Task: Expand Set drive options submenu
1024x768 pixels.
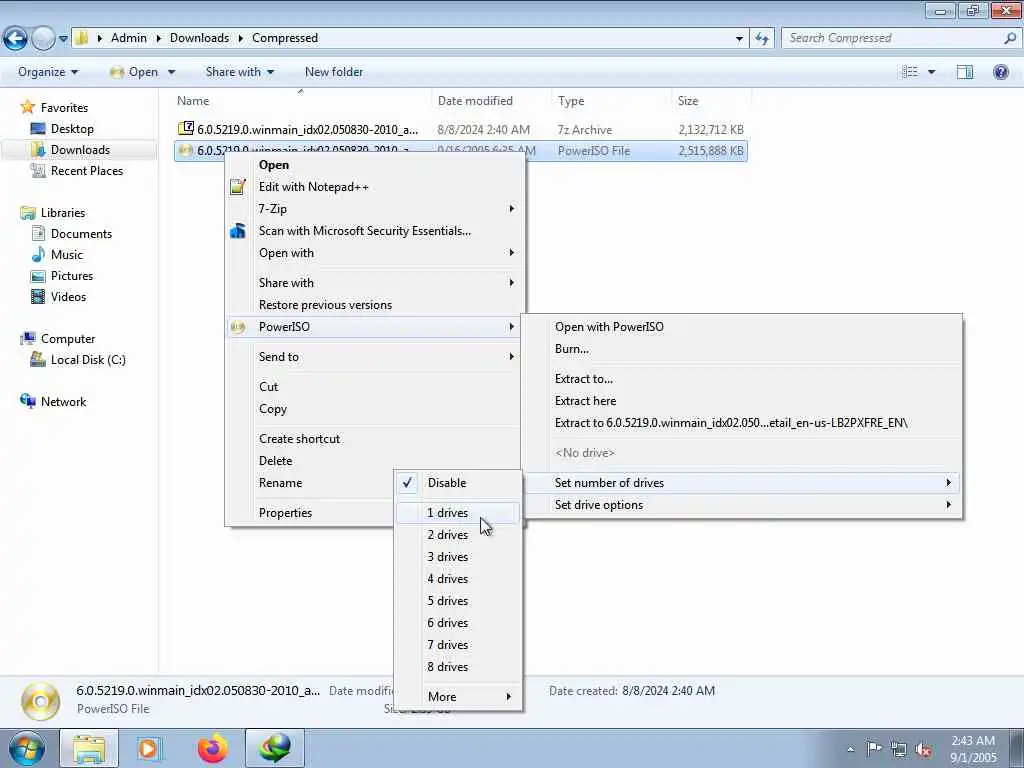Action: [742, 505]
